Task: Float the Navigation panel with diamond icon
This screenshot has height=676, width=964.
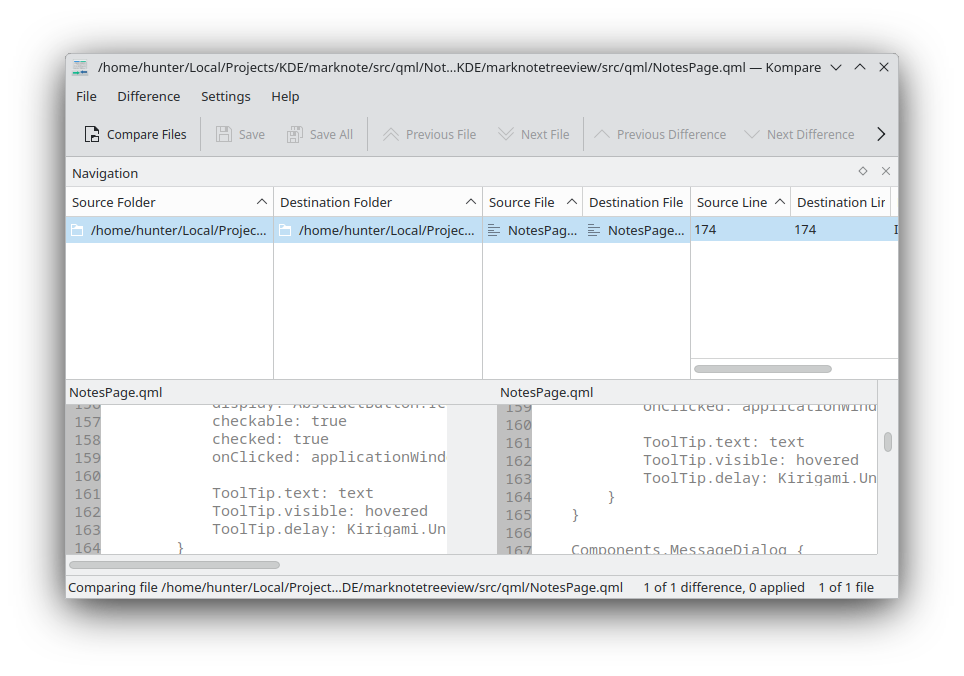Action: (863, 171)
